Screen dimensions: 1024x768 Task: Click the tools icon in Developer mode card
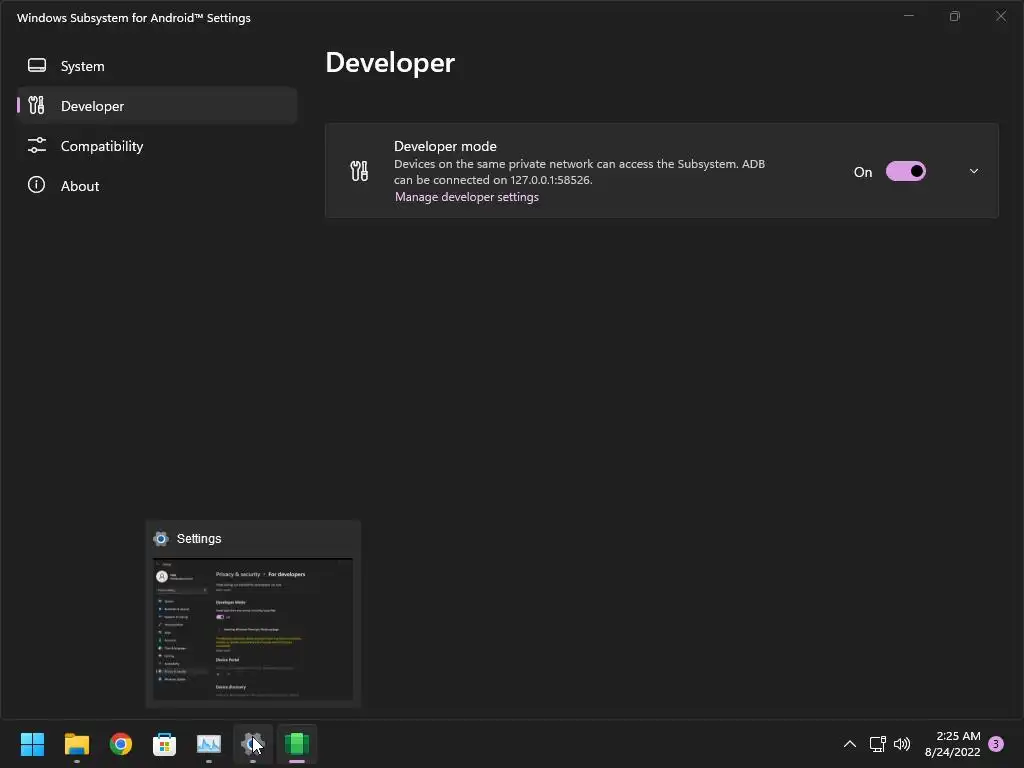coord(359,171)
